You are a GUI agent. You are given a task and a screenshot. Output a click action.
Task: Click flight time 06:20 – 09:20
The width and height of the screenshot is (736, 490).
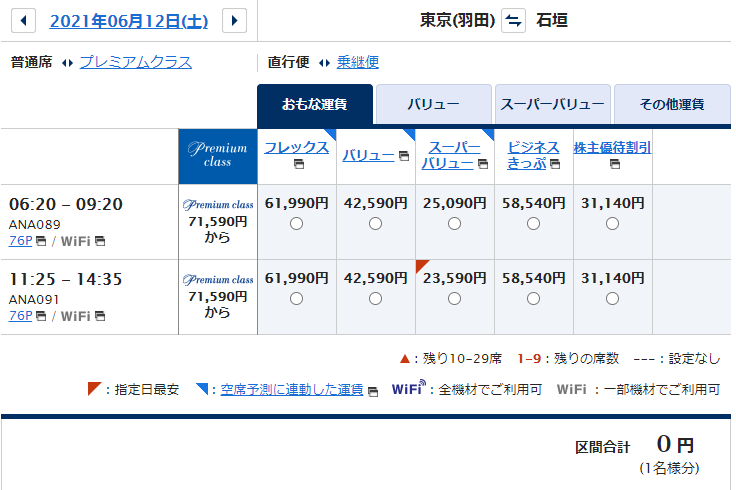click(x=66, y=204)
